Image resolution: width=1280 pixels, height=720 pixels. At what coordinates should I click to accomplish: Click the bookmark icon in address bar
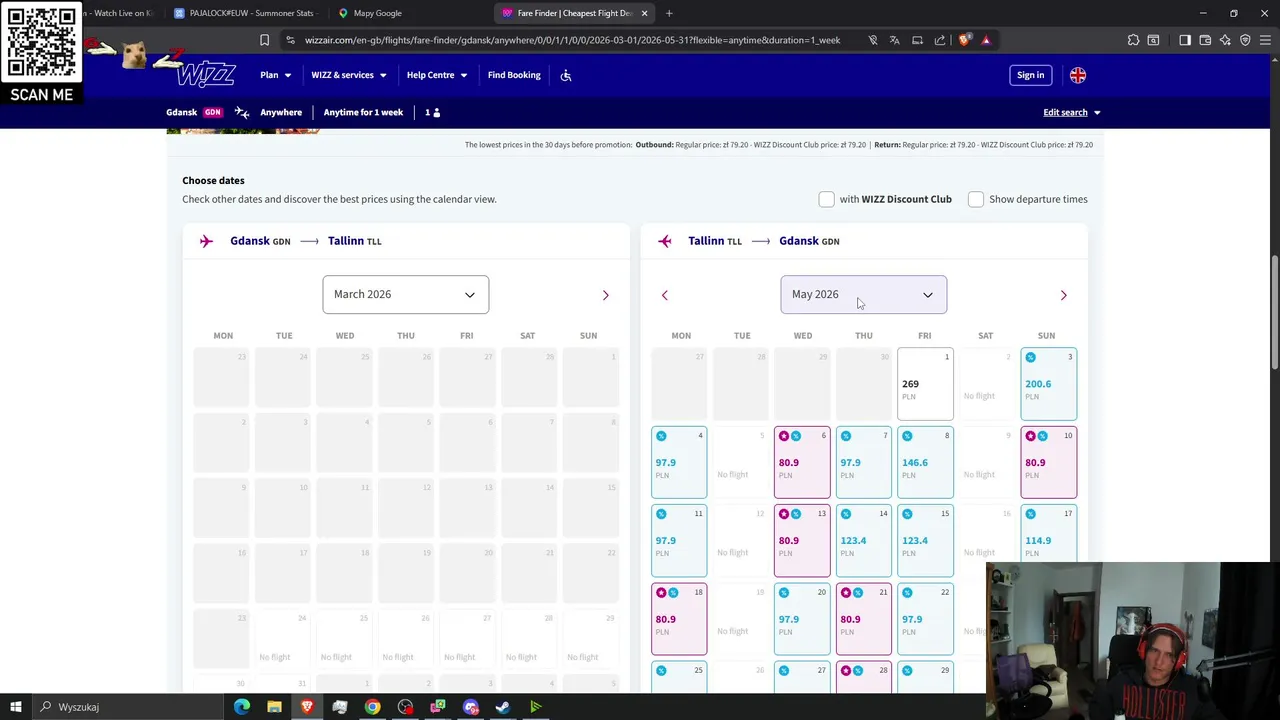click(264, 40)
